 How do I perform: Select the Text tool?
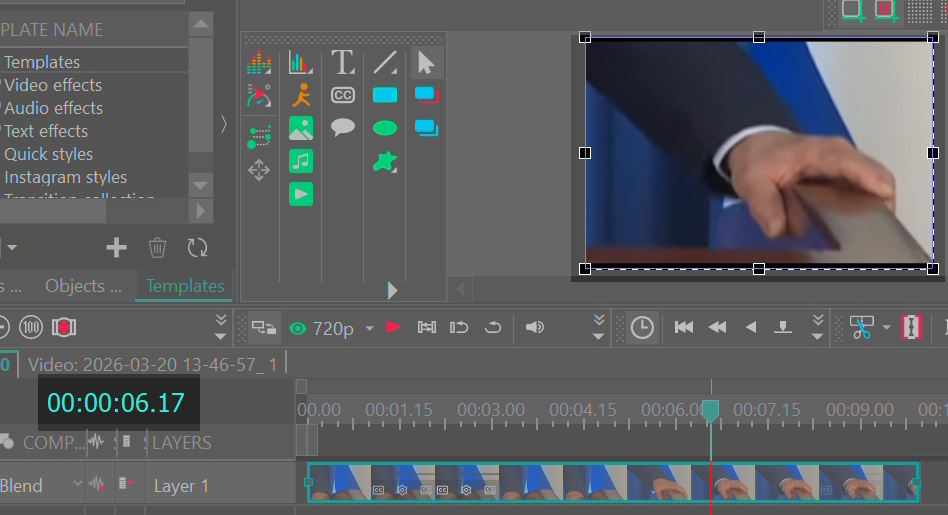(343, 63)
